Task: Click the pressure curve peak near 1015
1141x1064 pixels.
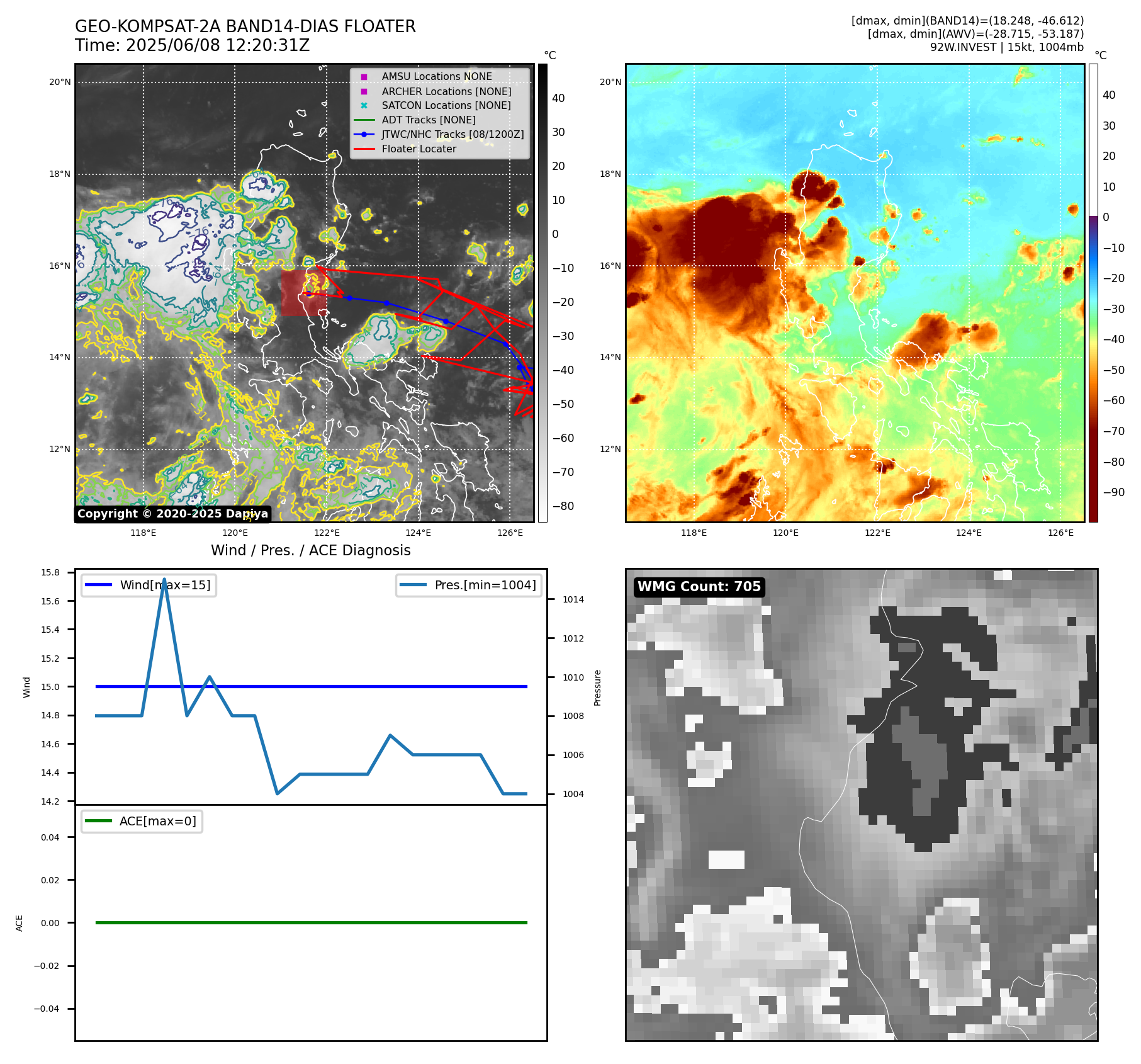Action: pyautogui.click(x=164, y=580)
